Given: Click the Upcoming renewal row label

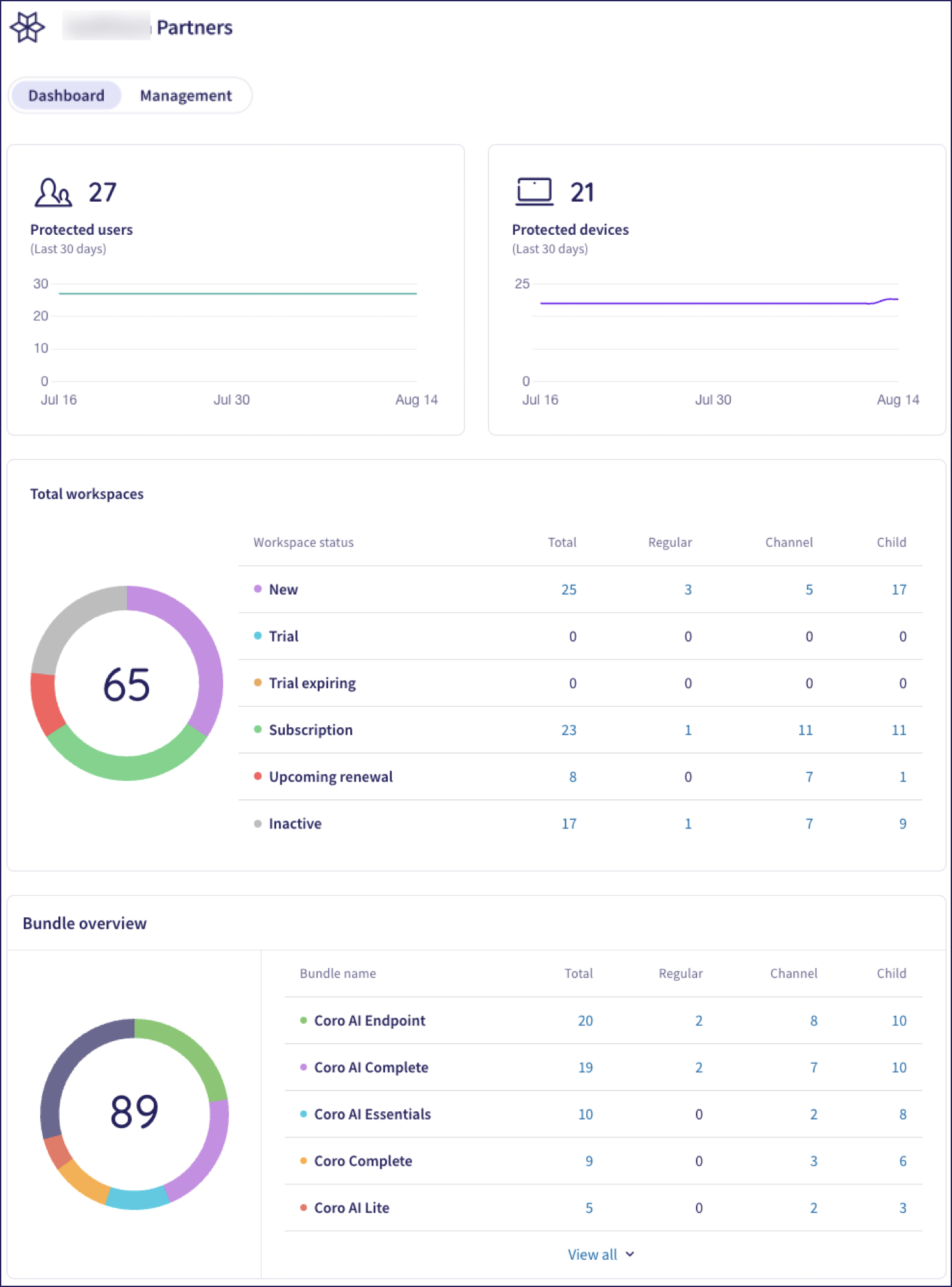Looking at the screenshot, I should 331,776.
